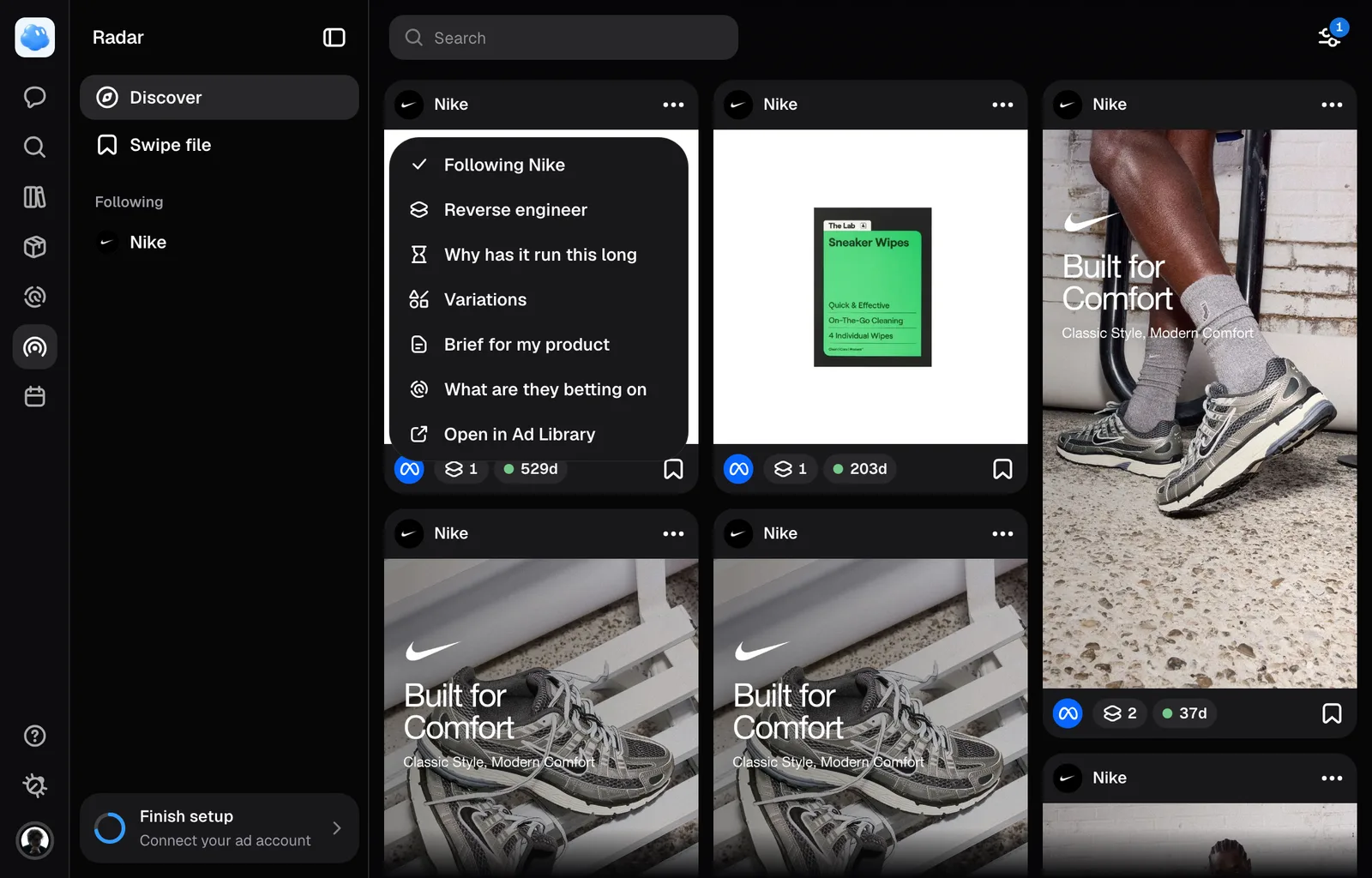Viewport: 1372px width, 878px height.
Task: Click the 203d running duration badge
Action: pyautogui.click(x=860, y=469)
